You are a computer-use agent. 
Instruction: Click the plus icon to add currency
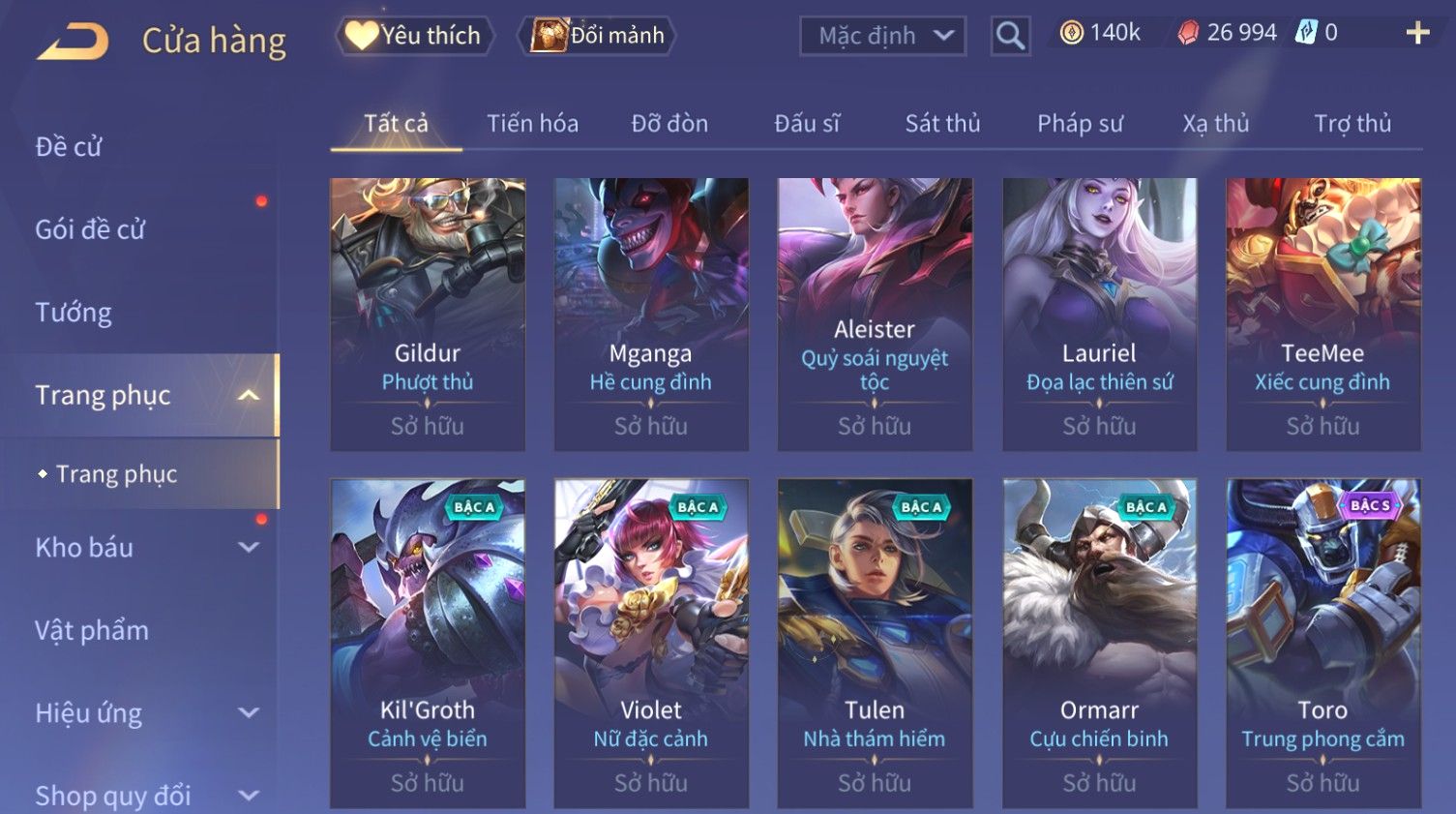1417,33
